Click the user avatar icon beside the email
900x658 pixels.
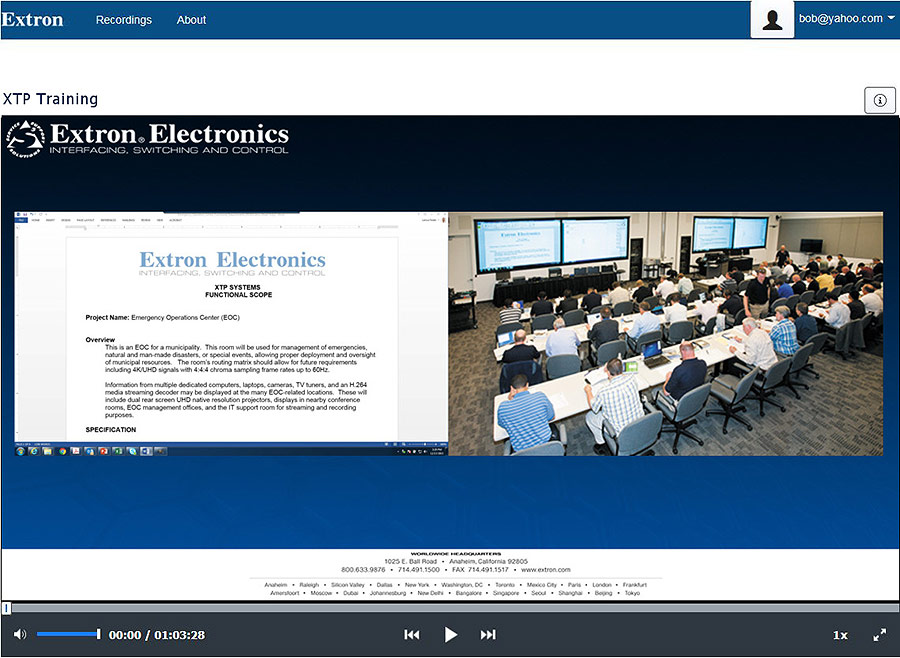click(772, 19)
